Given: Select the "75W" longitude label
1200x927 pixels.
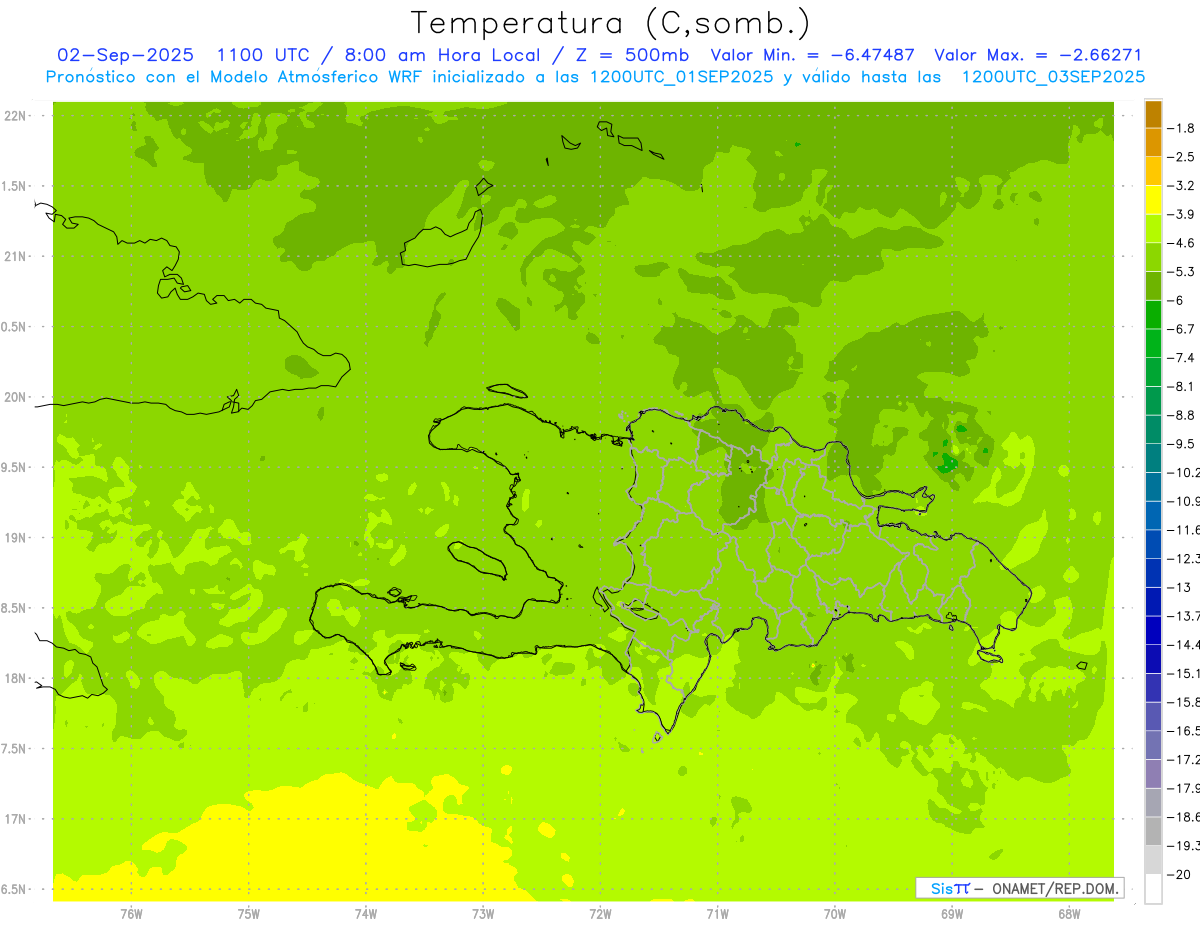Looking at the screenshot, I should [x=248, y=914].
